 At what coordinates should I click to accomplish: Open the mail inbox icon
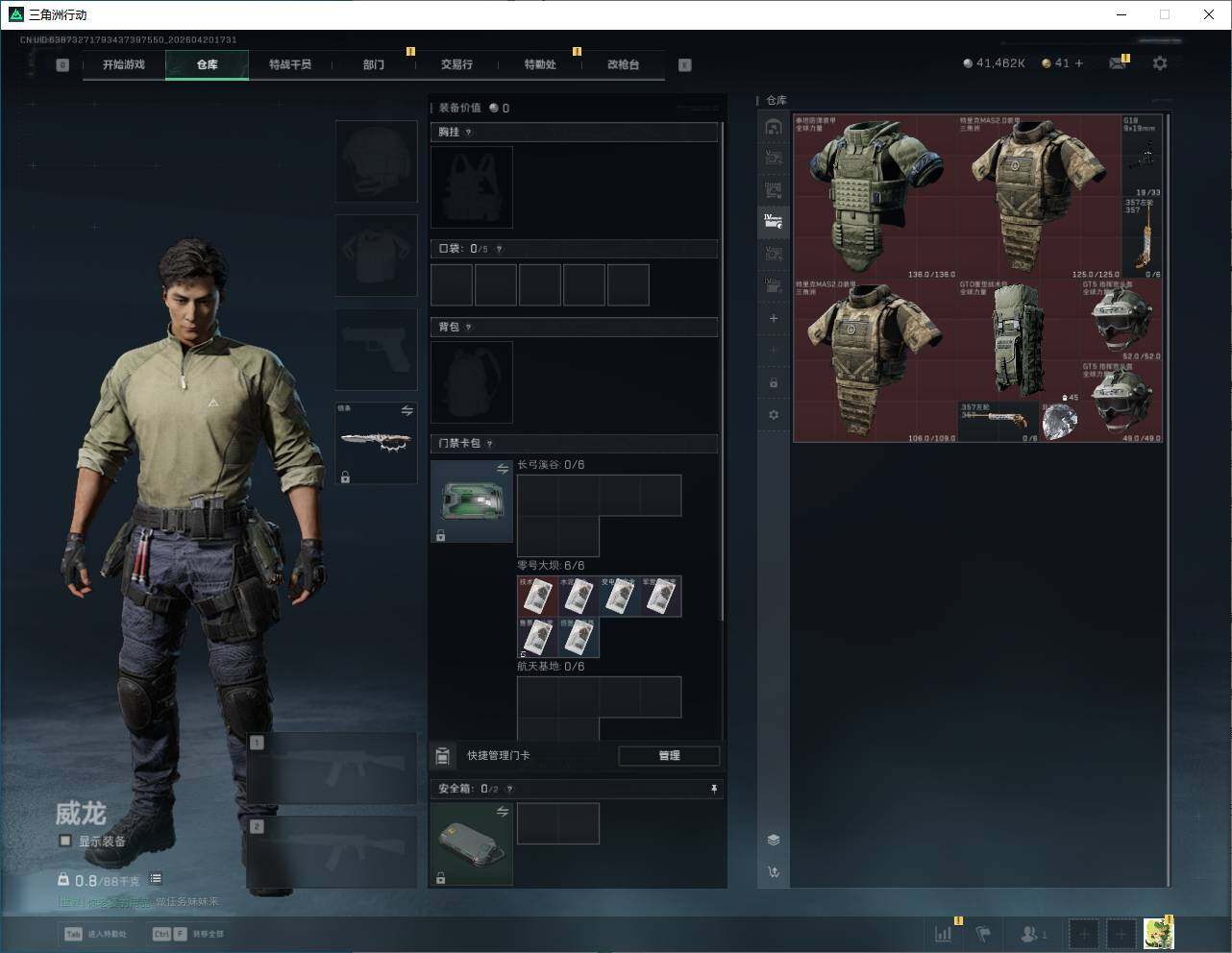tap(1118, 63)
